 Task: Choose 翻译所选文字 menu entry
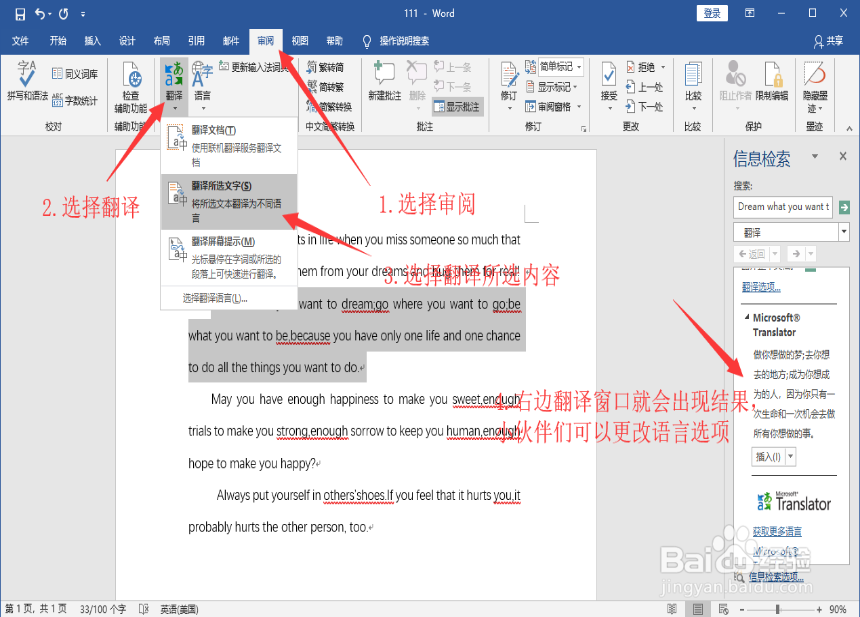pyautogui.click(x=229, y=201)
